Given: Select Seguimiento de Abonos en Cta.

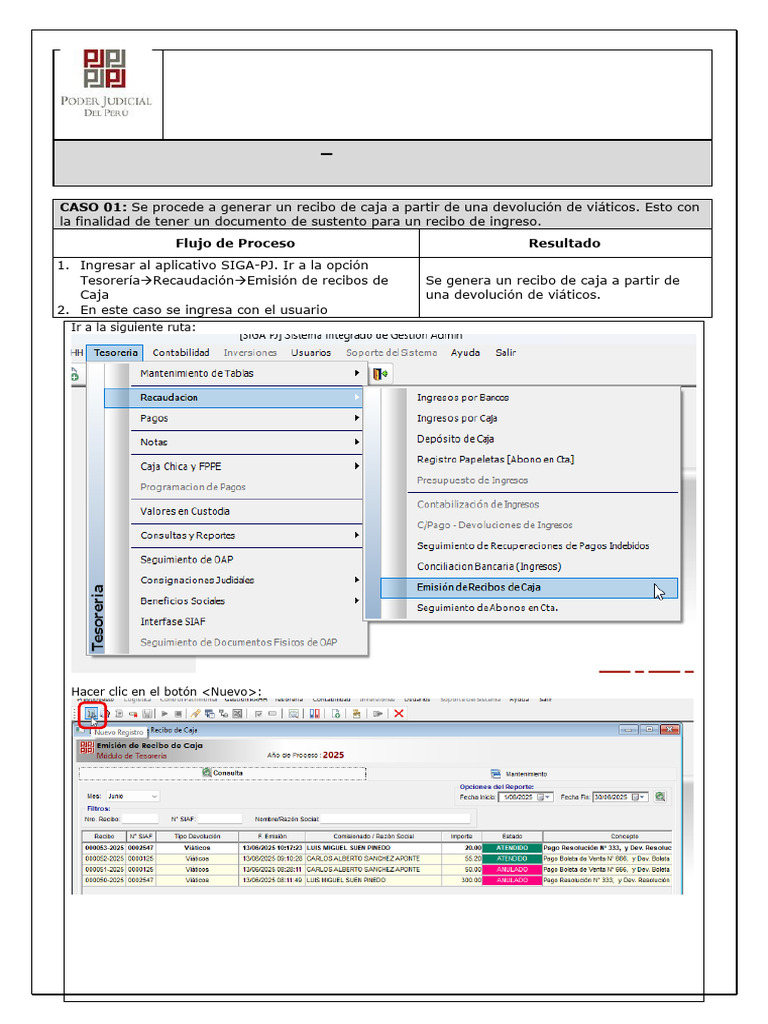Looking at the screenshot, I should coord(487,608).
